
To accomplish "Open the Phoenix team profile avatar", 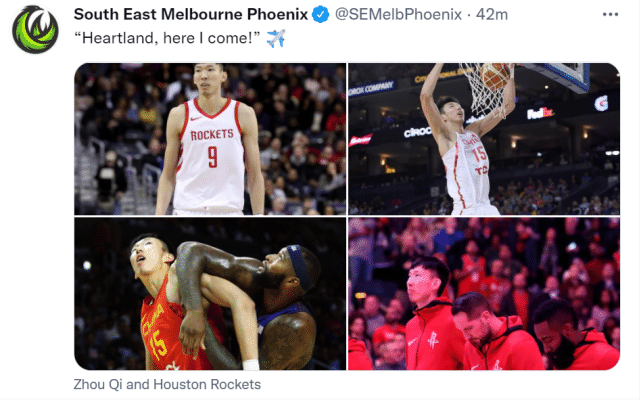I will pos(35,29).
